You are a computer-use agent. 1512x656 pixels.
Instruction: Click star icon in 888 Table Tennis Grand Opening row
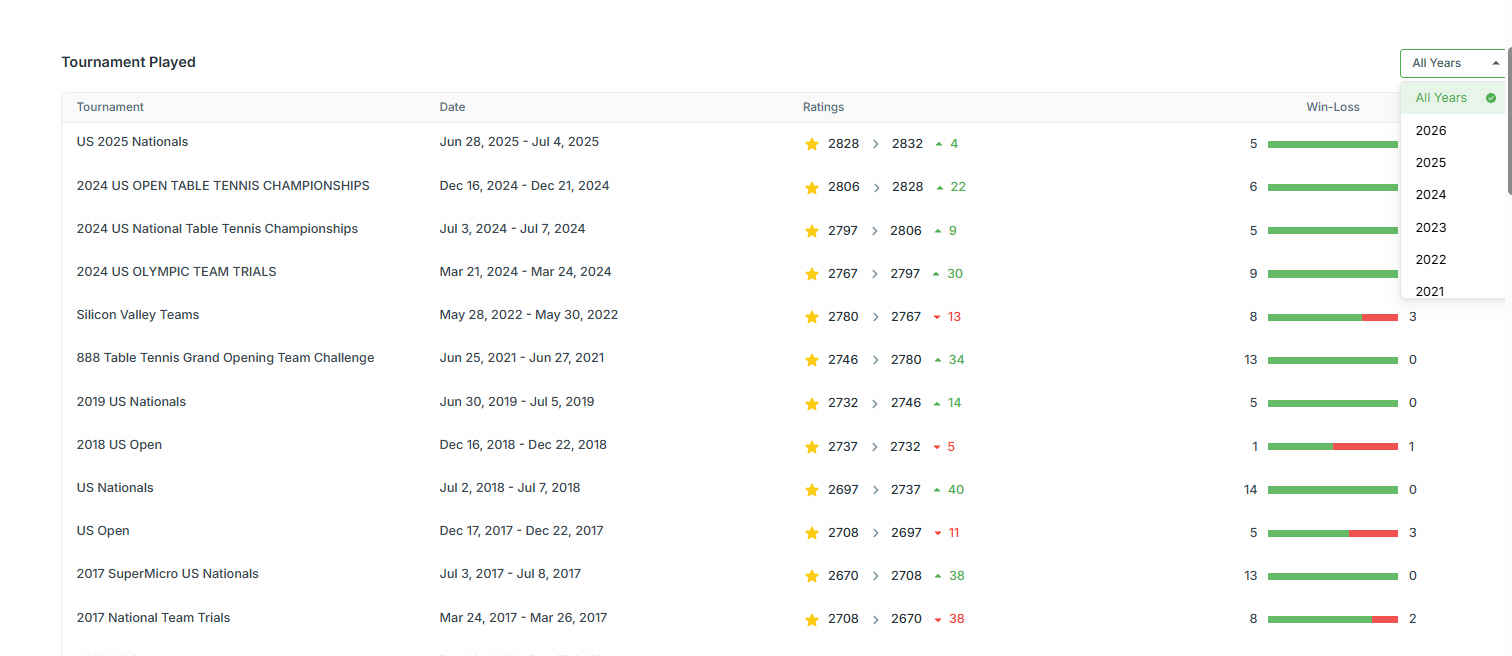pos(812,360)
